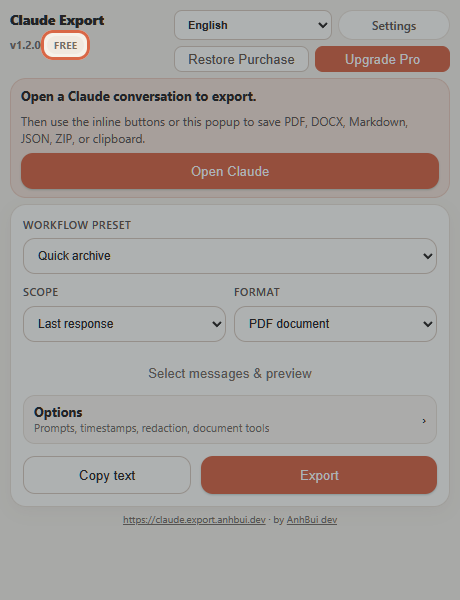
Task: Click the 'FORMAT' label
Action: click(x=257, y=292)
